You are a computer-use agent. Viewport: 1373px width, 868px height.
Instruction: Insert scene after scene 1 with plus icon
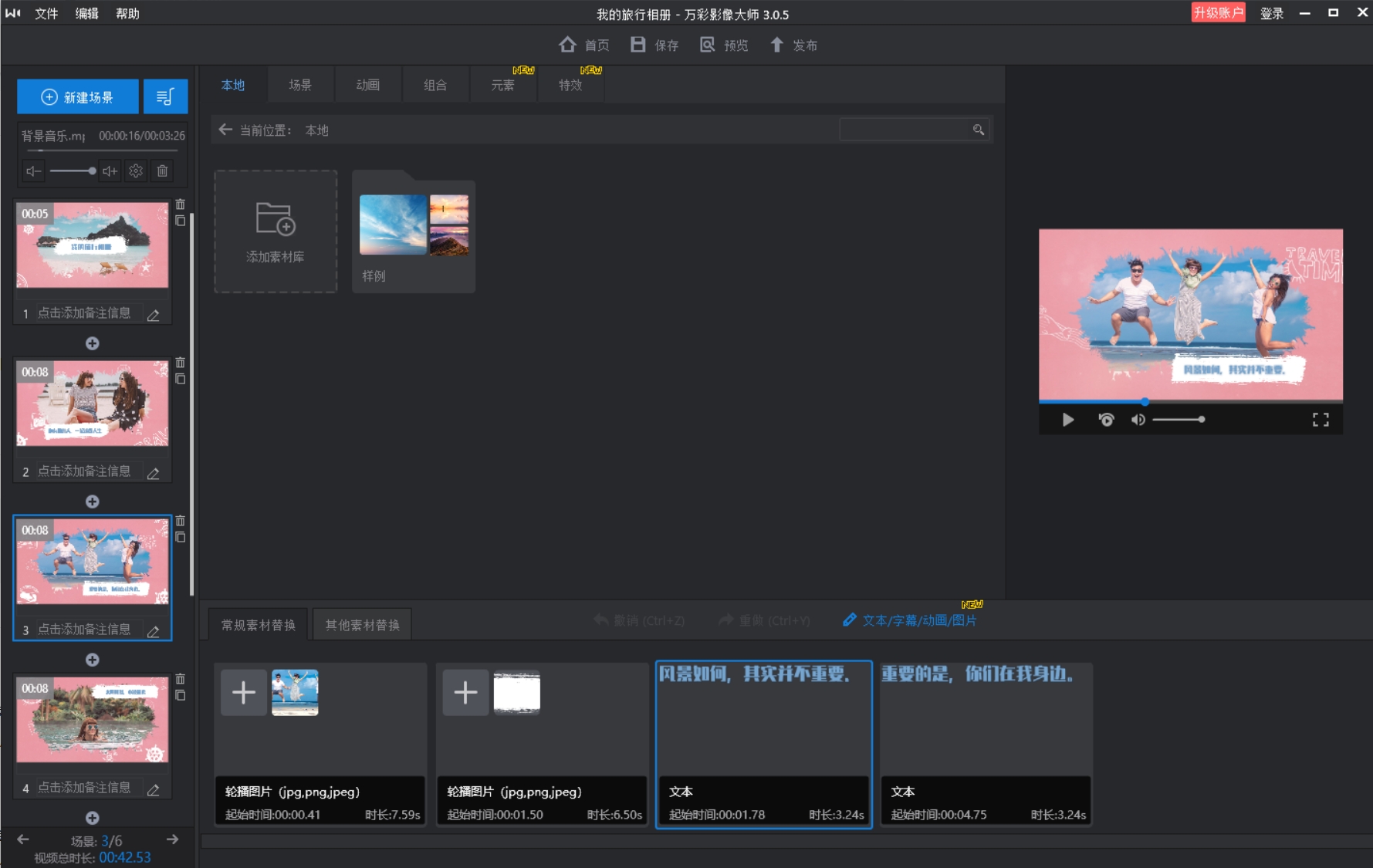[x=92, y=343]
